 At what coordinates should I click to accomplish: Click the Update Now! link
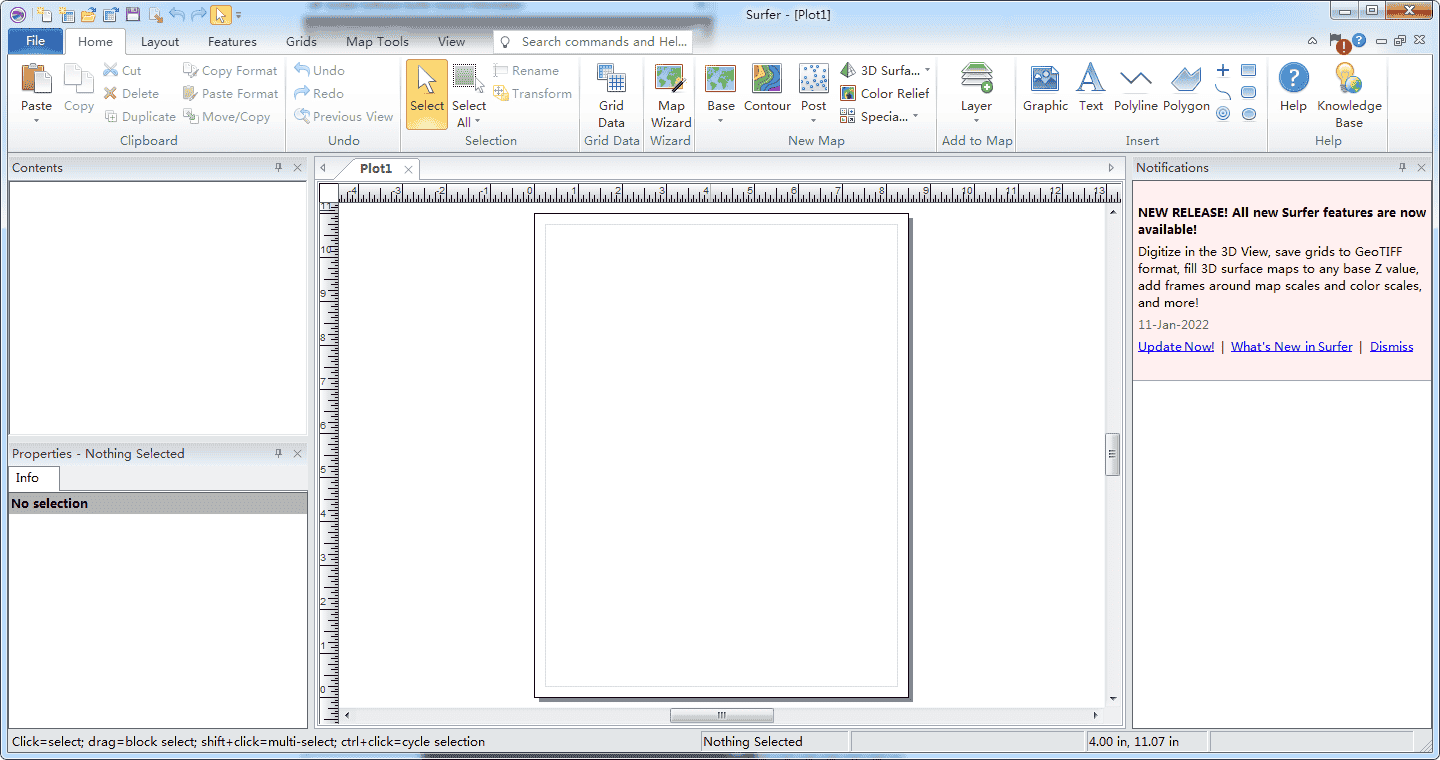tap(1176, 347)
